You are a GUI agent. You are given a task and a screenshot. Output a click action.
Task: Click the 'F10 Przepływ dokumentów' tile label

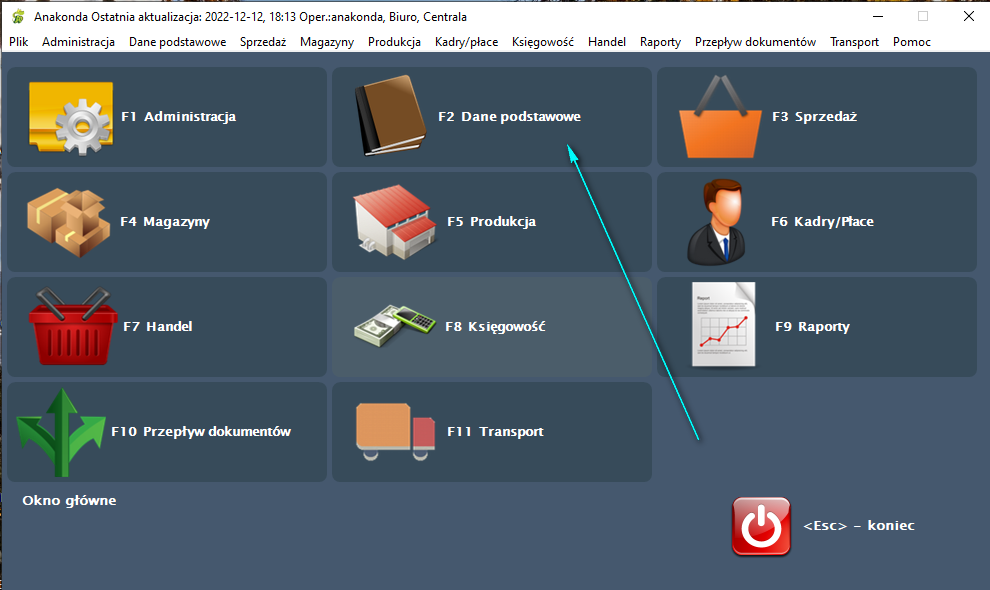(x=201, y=431)
